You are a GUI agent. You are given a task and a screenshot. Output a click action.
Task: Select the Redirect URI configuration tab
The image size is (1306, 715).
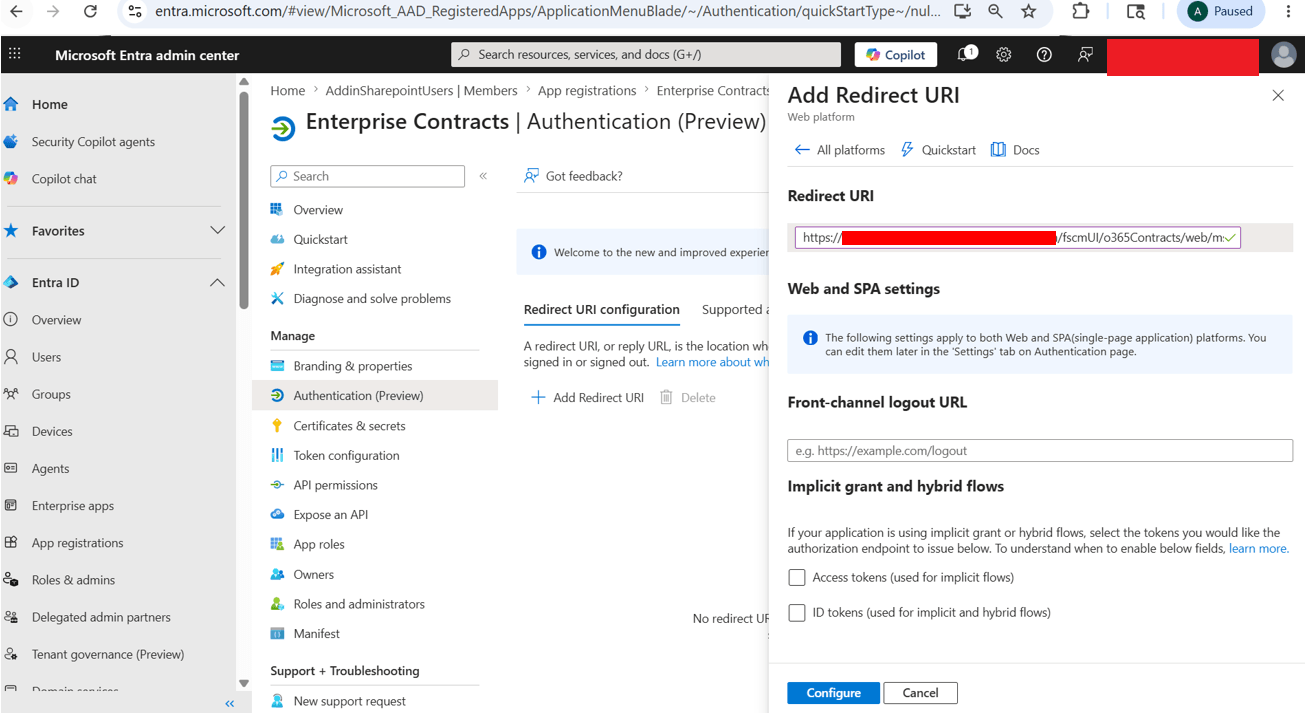click(602, 310)
